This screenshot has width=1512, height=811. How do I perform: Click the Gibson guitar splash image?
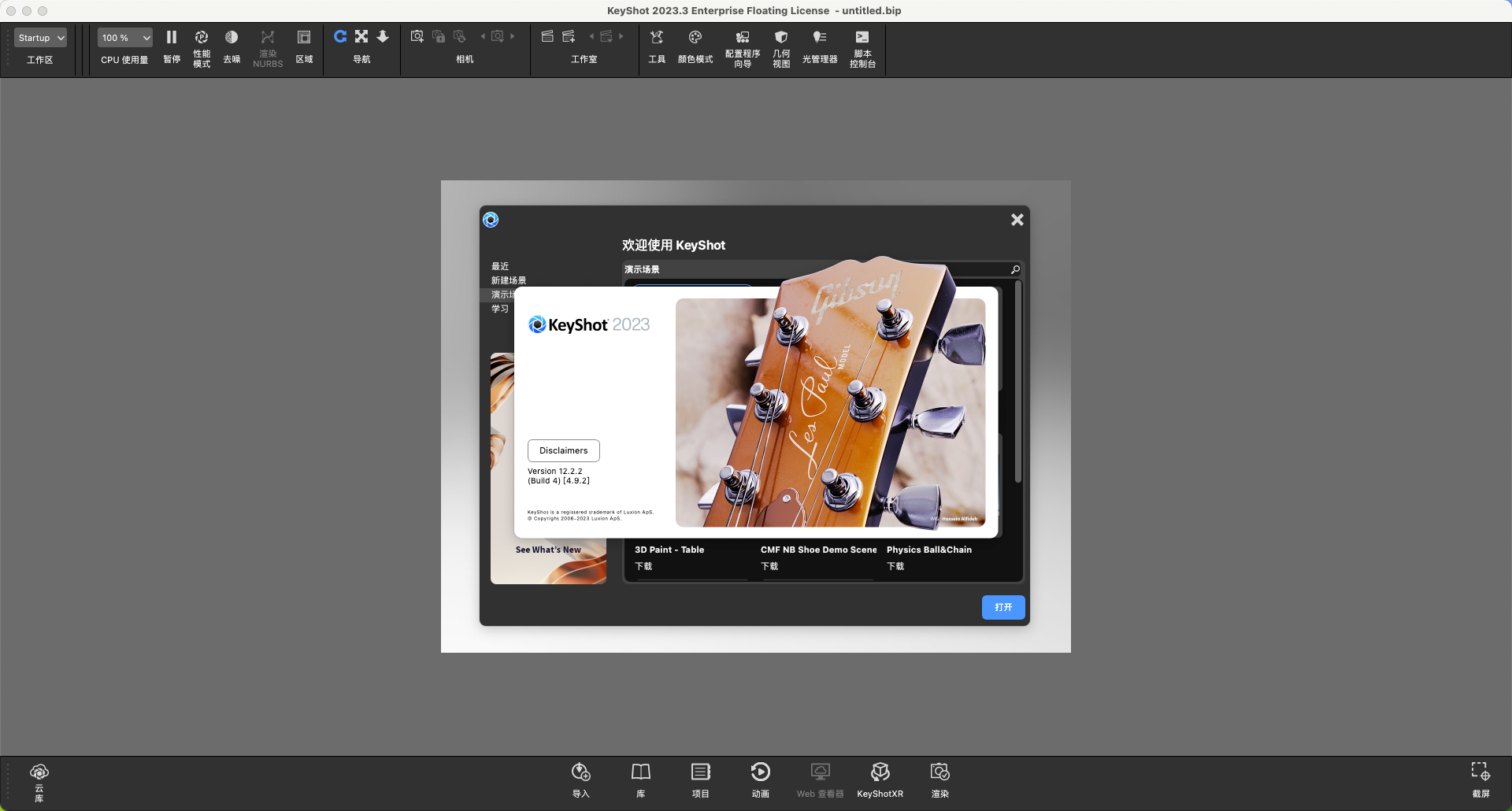[x=830, y=413]
